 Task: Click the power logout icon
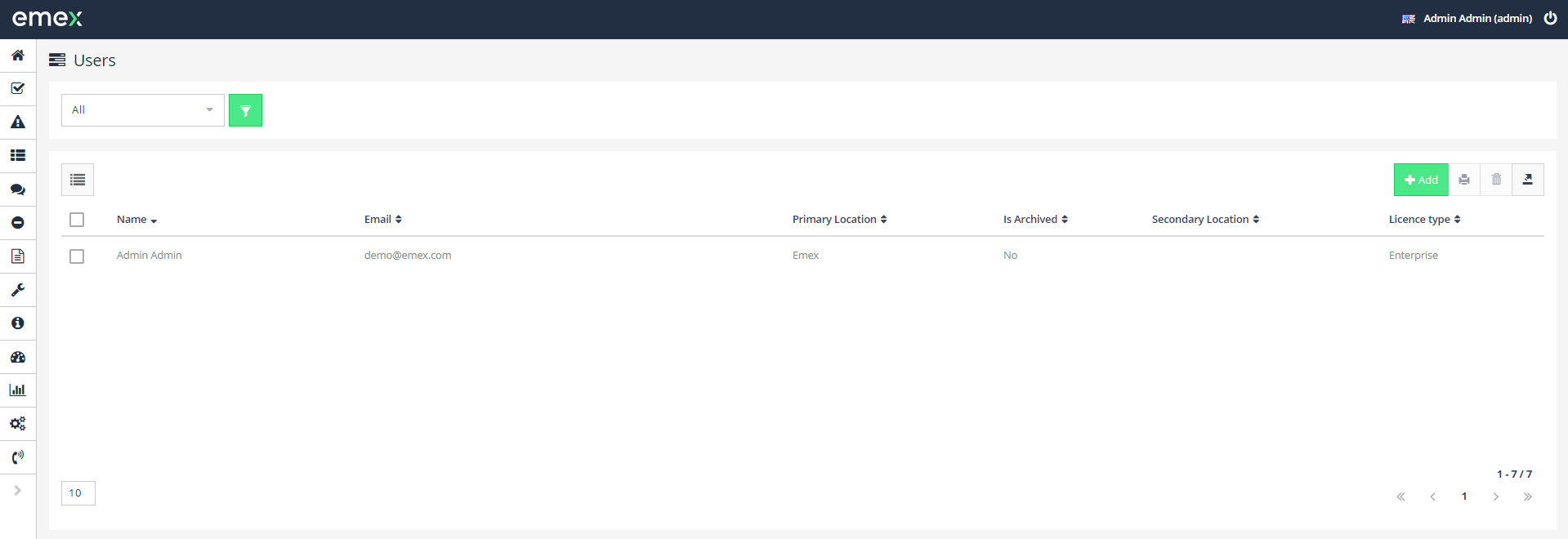[x=1550, y=18]
